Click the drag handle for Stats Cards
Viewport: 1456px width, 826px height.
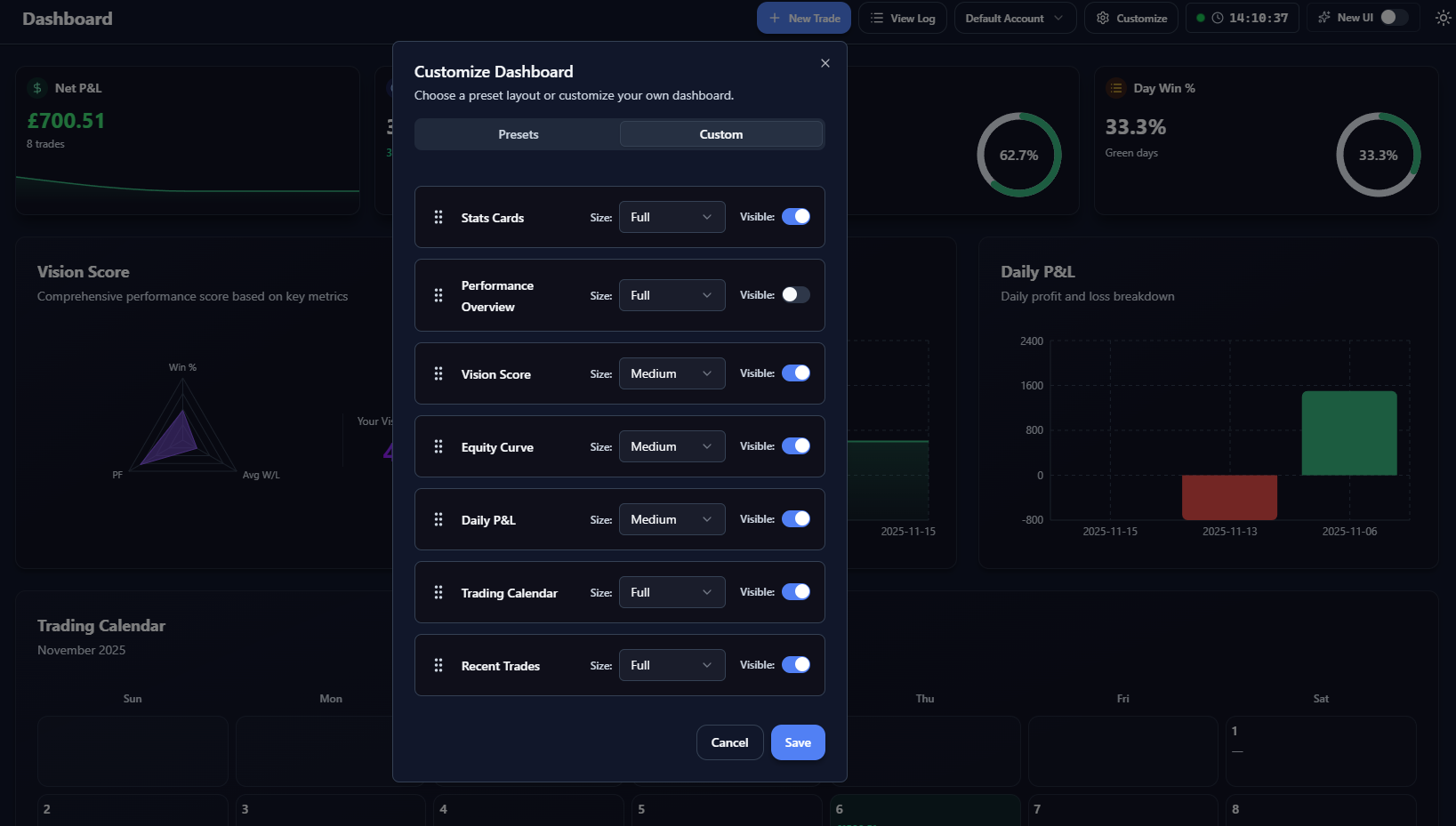438,216
